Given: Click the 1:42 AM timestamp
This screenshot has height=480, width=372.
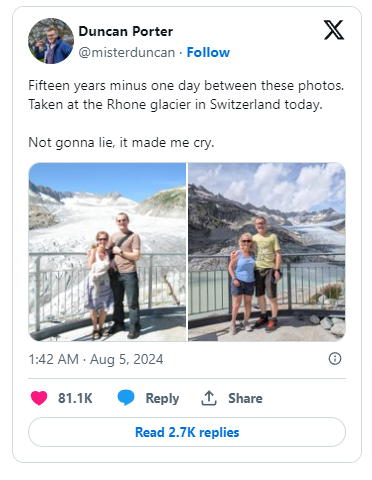Looking at the screenshot, I should [54, 359].
